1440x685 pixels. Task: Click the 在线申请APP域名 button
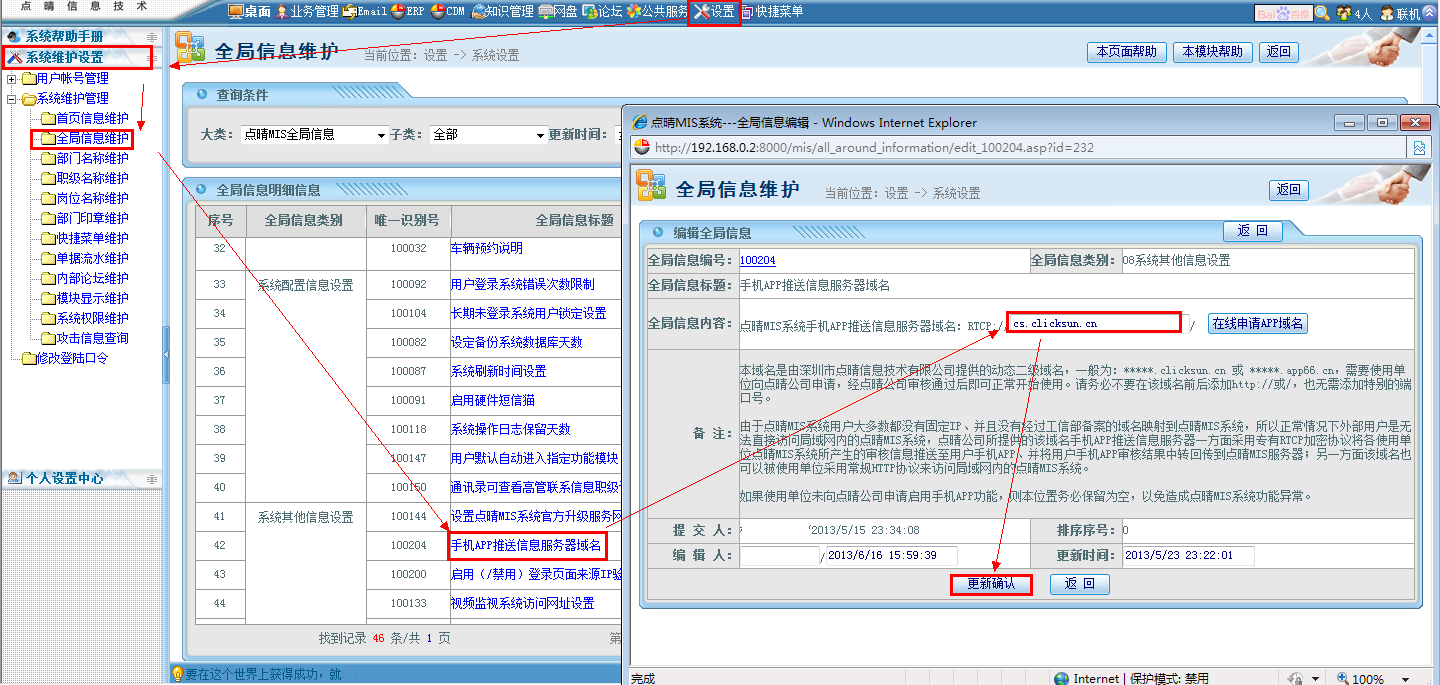click(x=1257, y=324)
